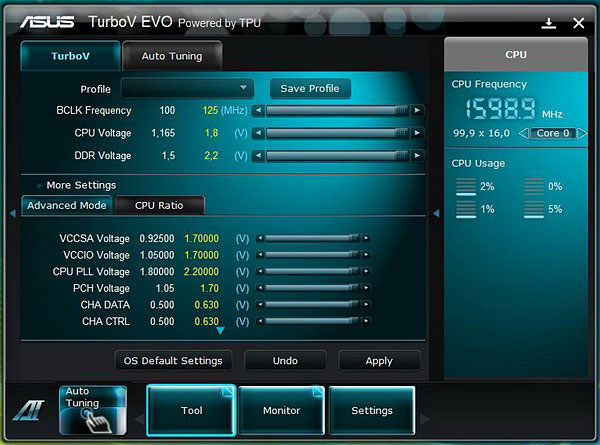Click the Auto Tuning hand icon button
This screenshot has height=445, width=600.
point(93,410)
